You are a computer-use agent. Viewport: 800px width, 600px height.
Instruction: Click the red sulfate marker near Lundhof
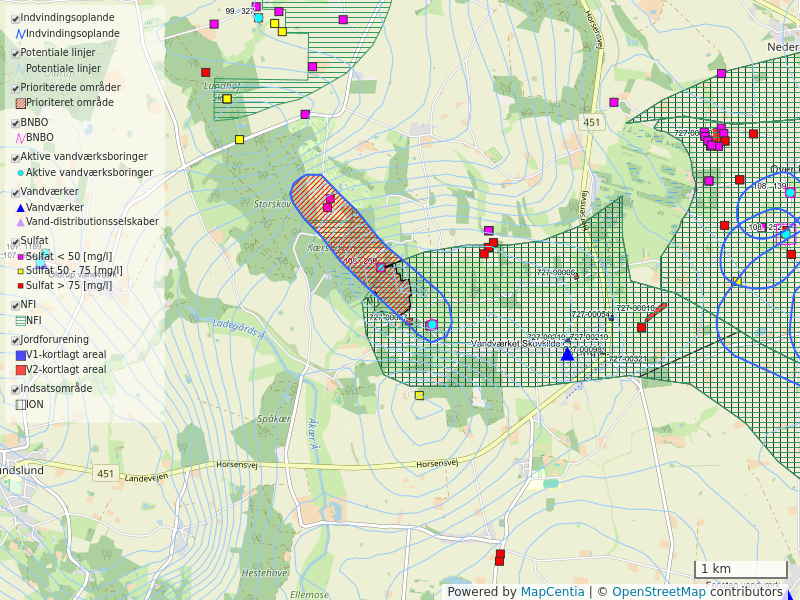pos(205,72)
